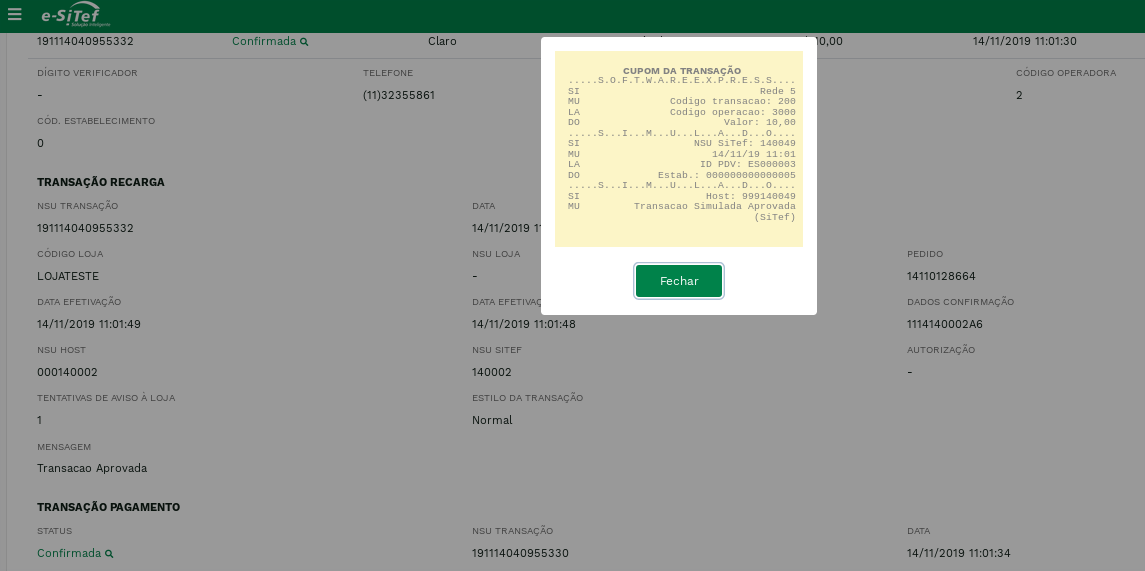Select phone number (11)32355861

(399, 96)
